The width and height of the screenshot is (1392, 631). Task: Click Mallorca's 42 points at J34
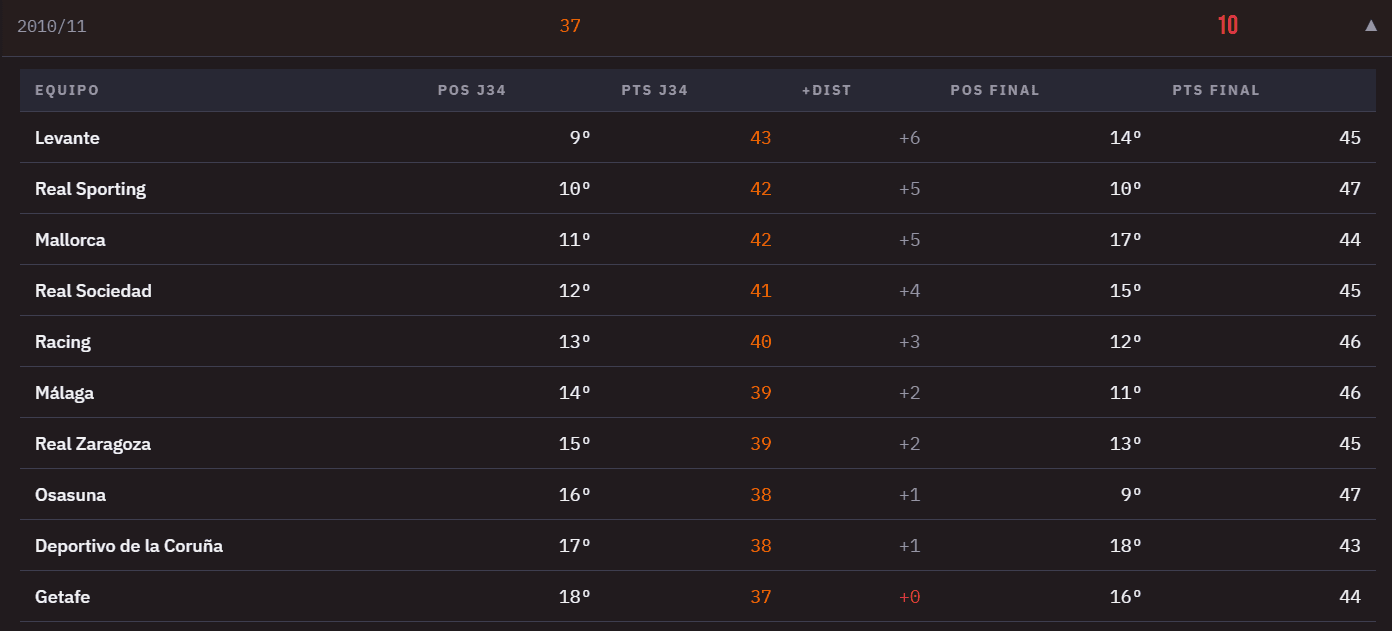click(761, 240)
